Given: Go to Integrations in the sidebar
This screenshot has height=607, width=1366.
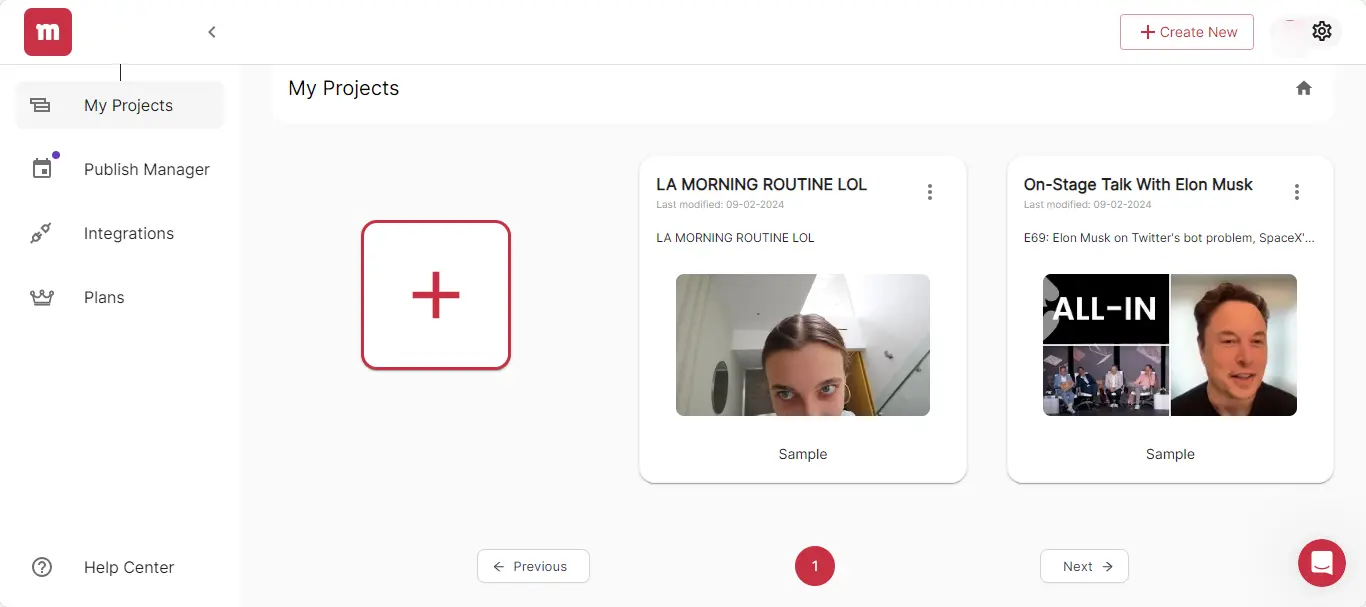Looking at the screenshot, I should [120, 233].
